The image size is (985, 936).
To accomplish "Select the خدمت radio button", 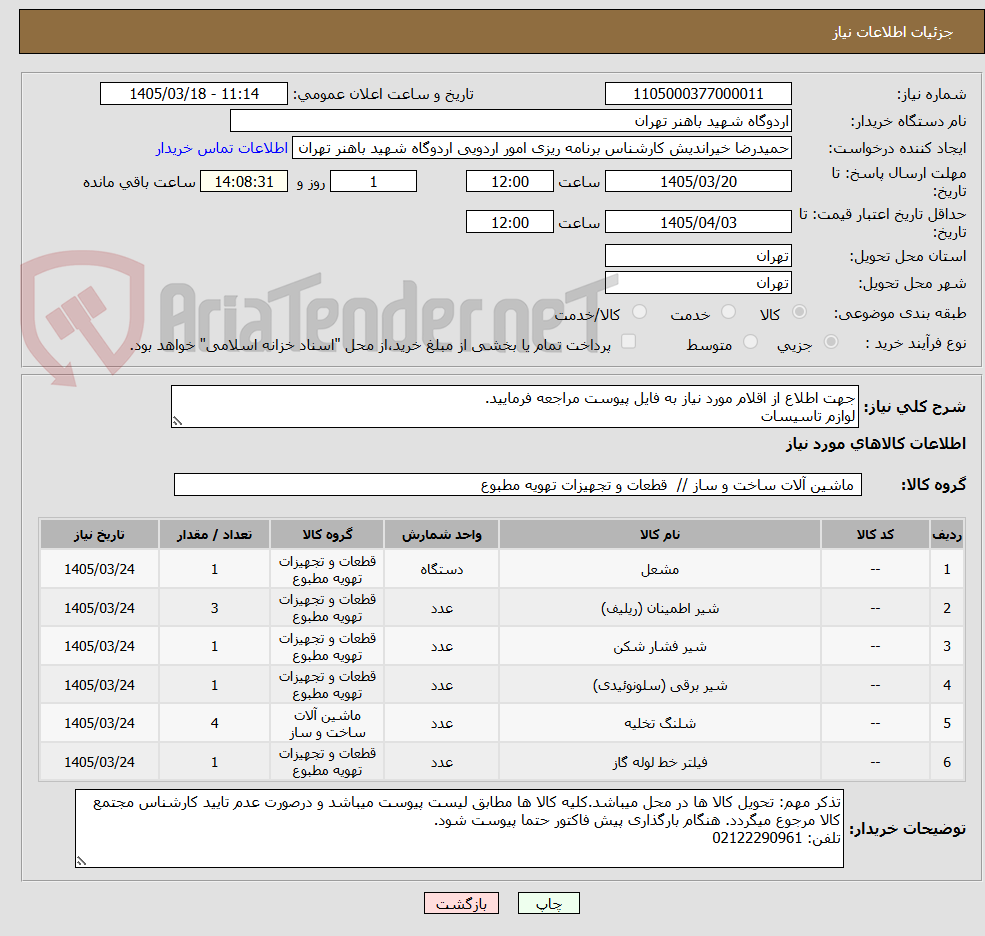I will pyautogui.click(x=728, y=312).
